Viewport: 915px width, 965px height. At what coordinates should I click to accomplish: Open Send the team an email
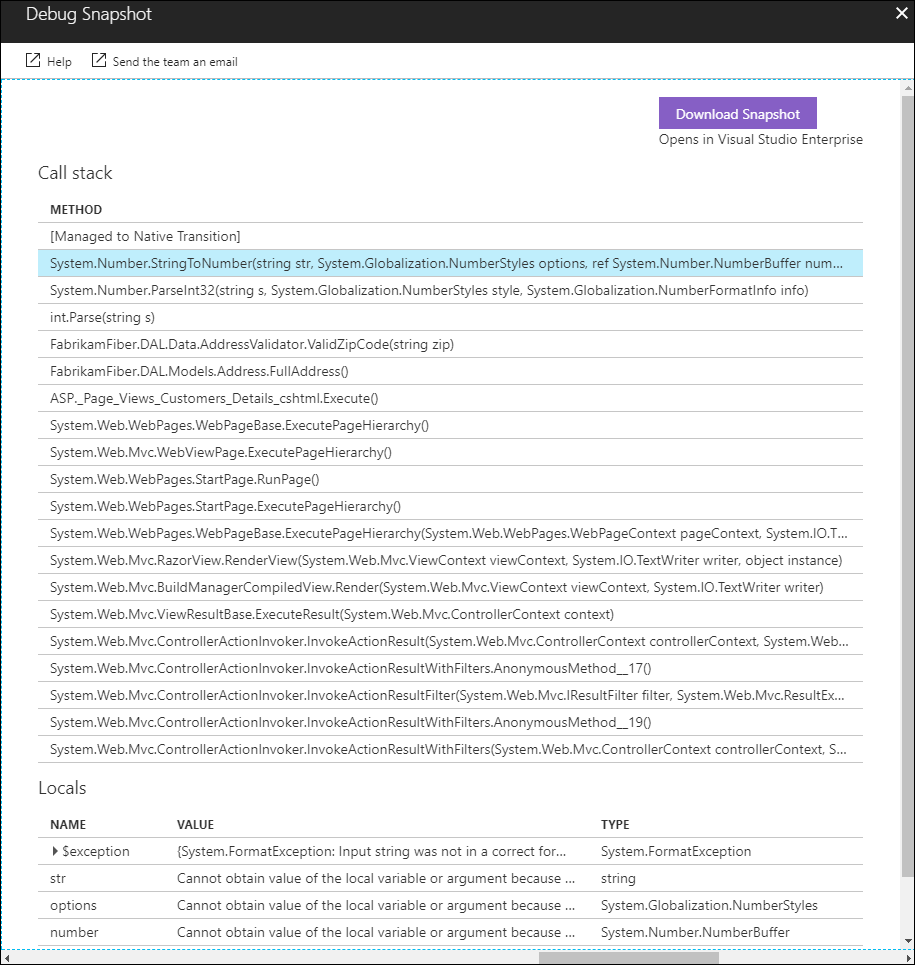pos(175,61)
